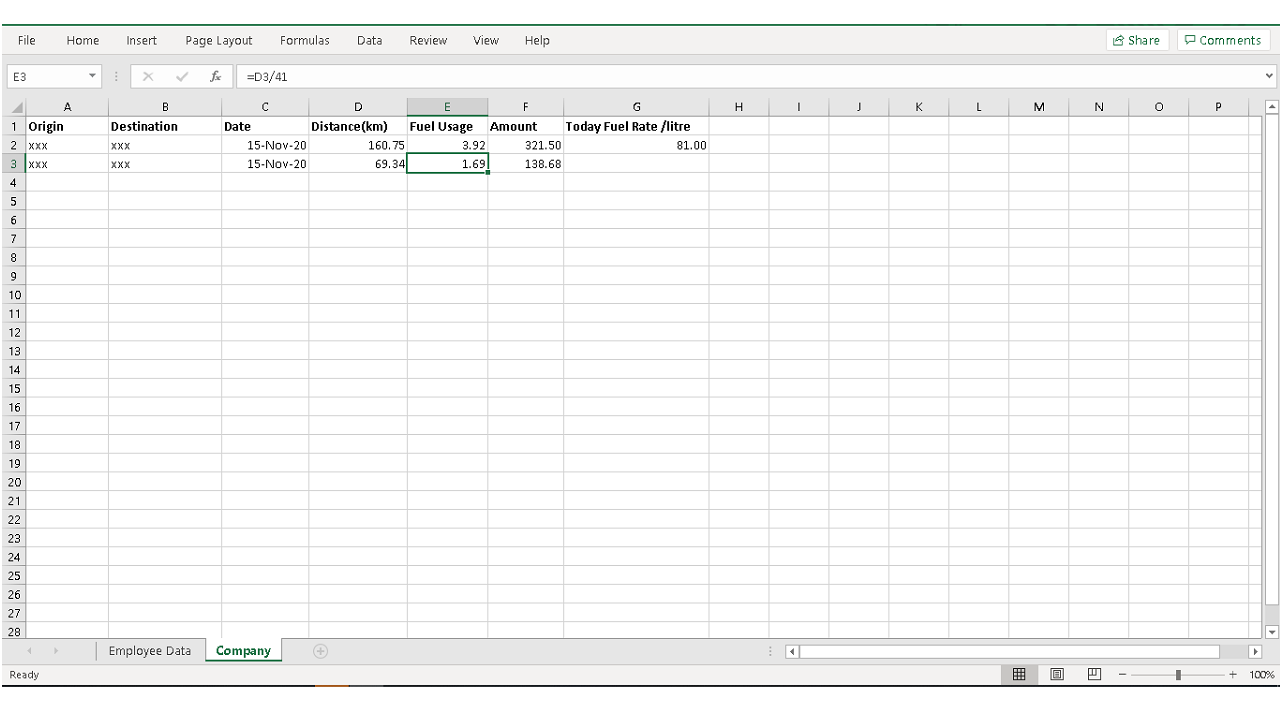Select the "Destination" header cell
The width and height of the screenshot is (1280, 720).
tap(165, 126)
